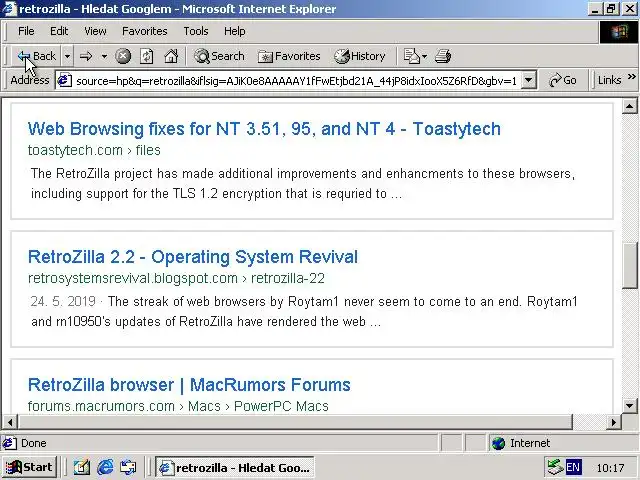
Task: Click the Outlook Express quick launch icon
Action: [x=128, y=467]
